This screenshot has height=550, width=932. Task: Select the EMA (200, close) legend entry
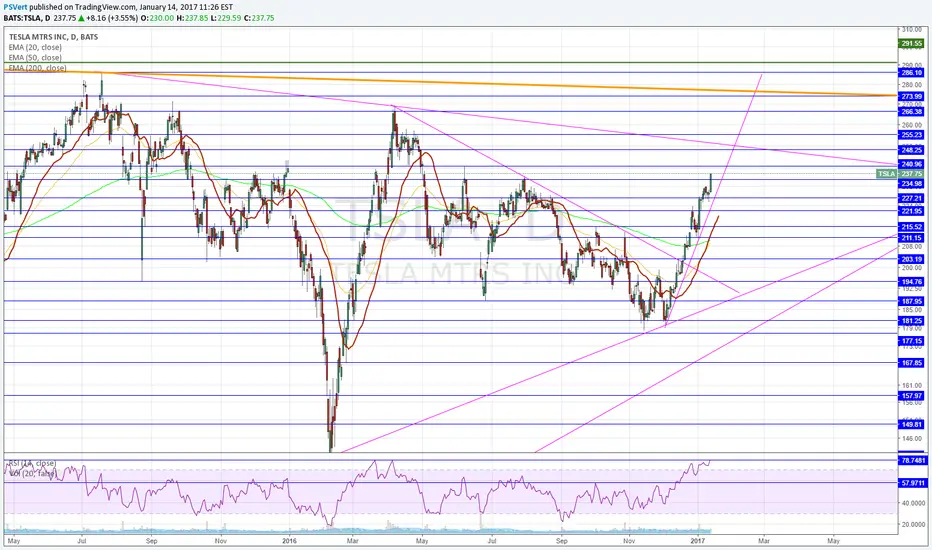37,68
